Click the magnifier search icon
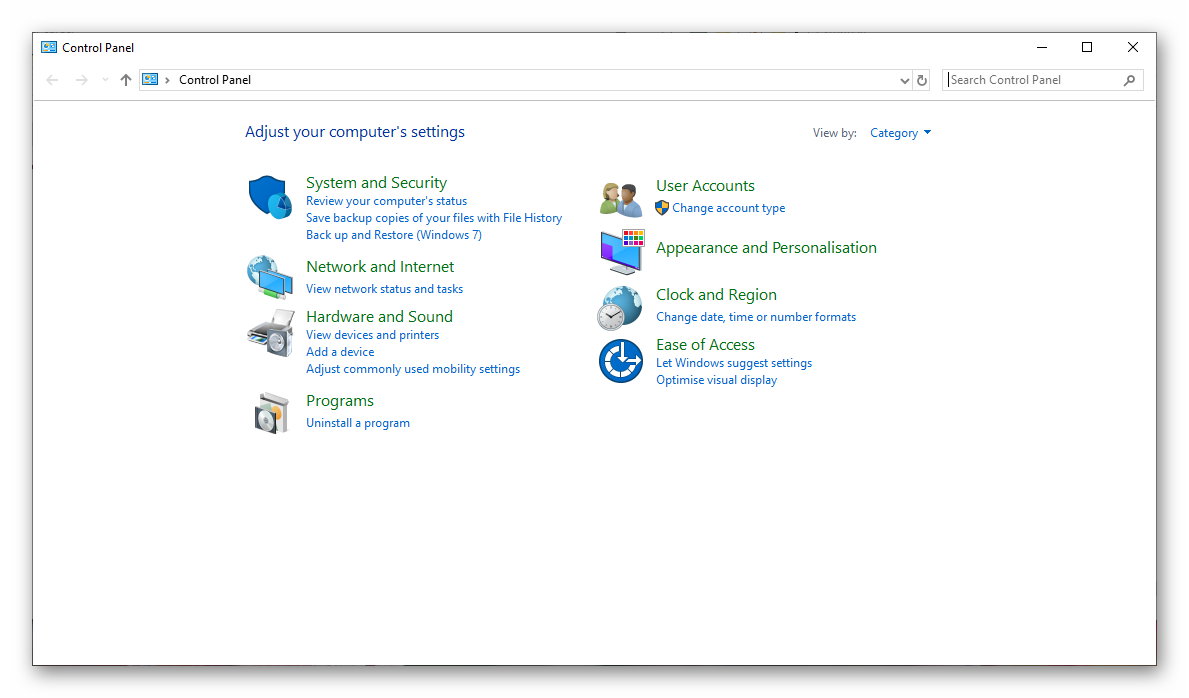The width and height of the screenshot is (1189, 698). point(1129,80)
